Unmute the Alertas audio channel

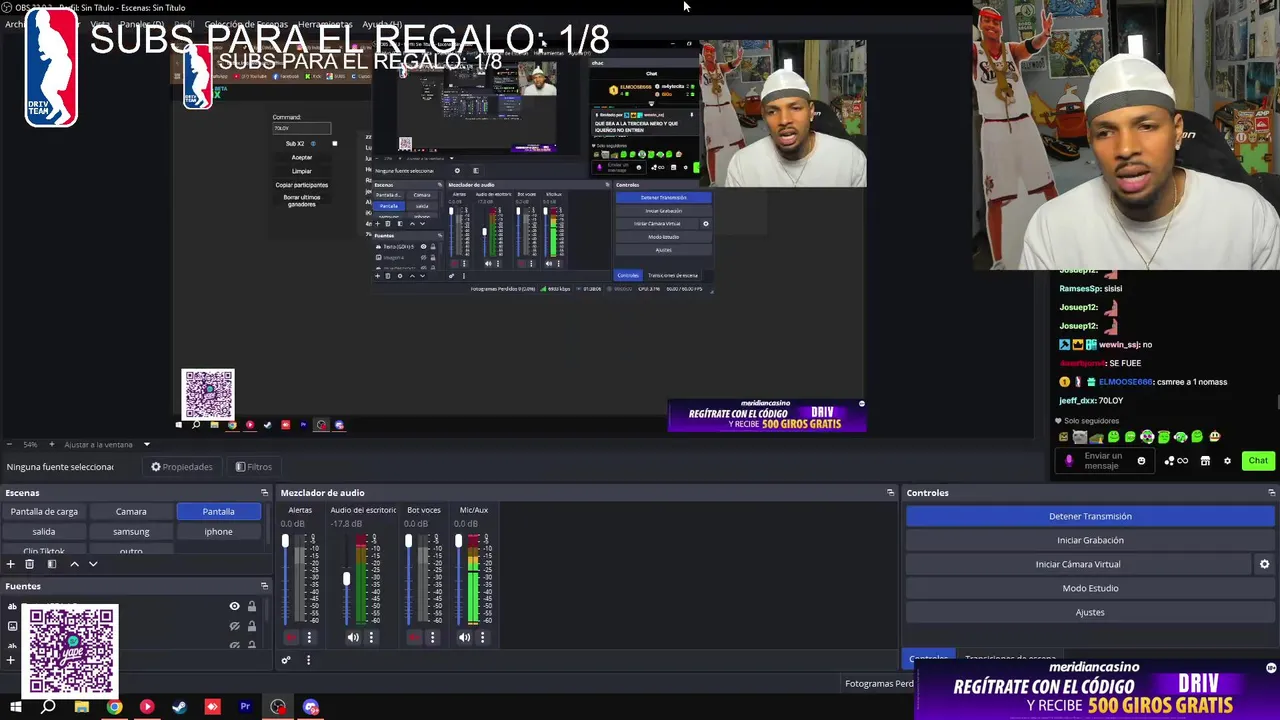[x=291, y=637]
